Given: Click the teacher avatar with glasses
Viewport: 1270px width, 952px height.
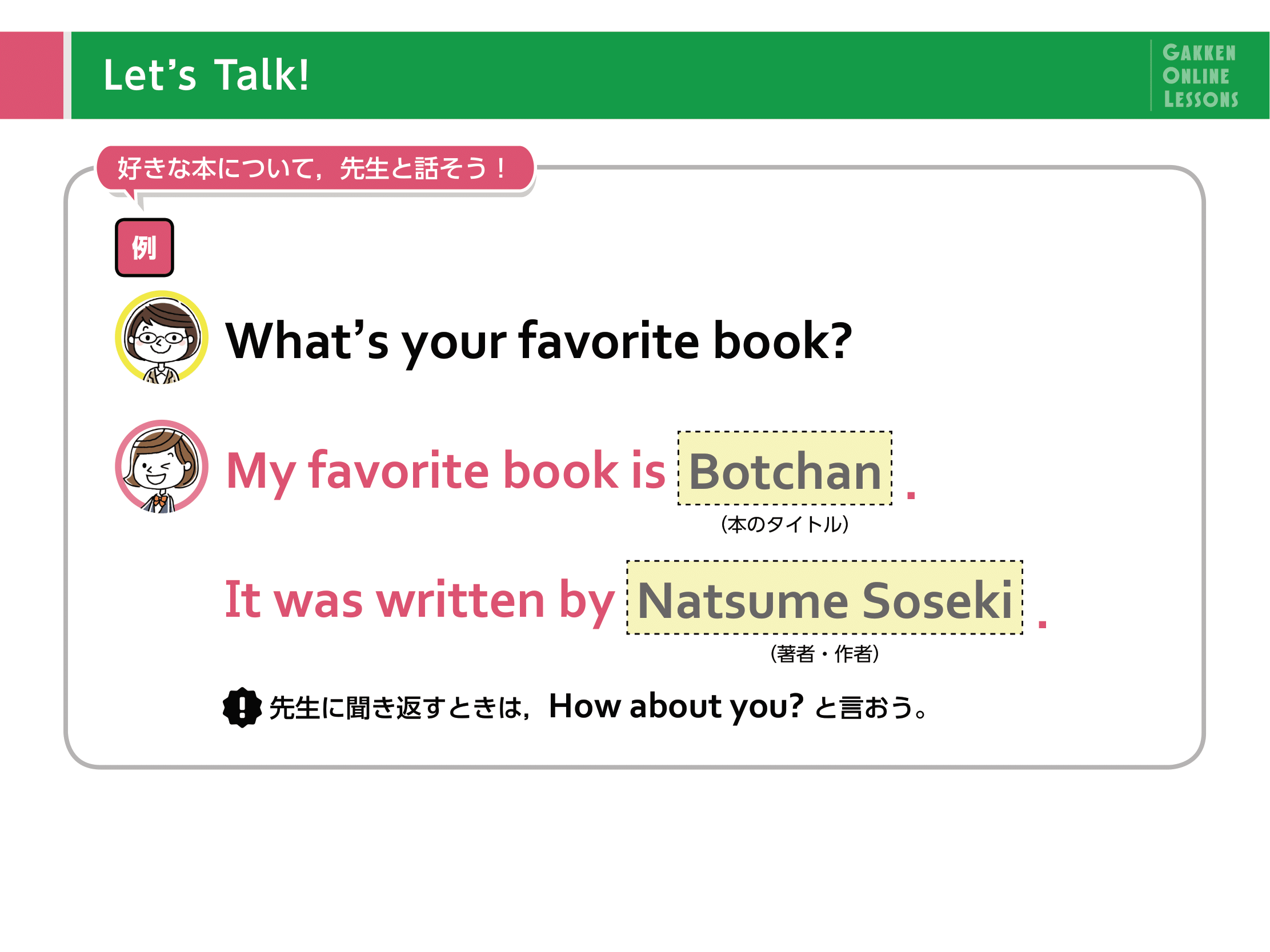Looking at the screenshot, I should (x=161, y=338).
